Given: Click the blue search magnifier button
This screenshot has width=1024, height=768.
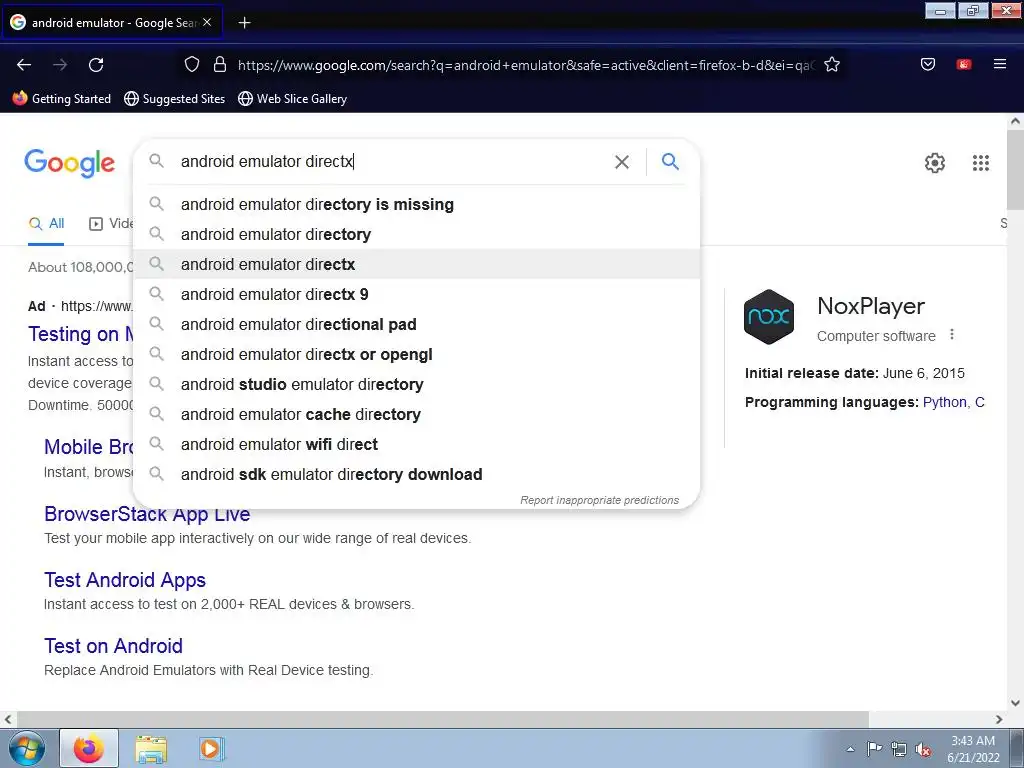Looking at the screenshot, I should (x=670, y=161).
